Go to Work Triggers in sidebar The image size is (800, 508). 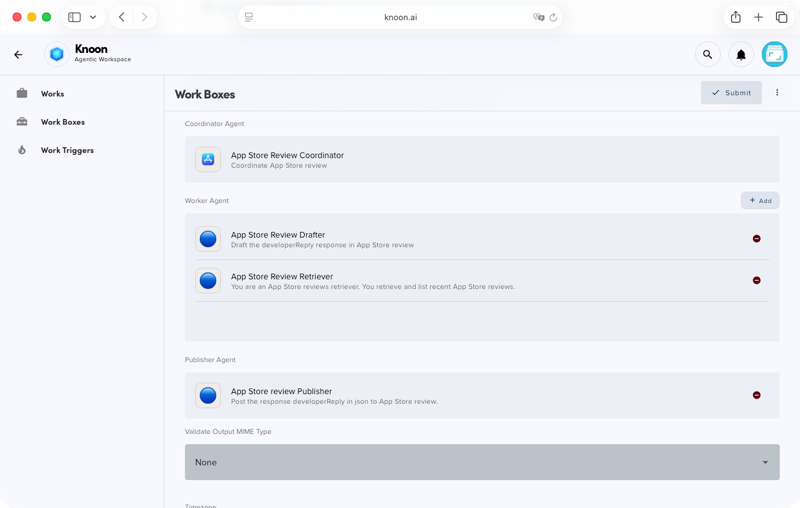[x=67, y=150]
